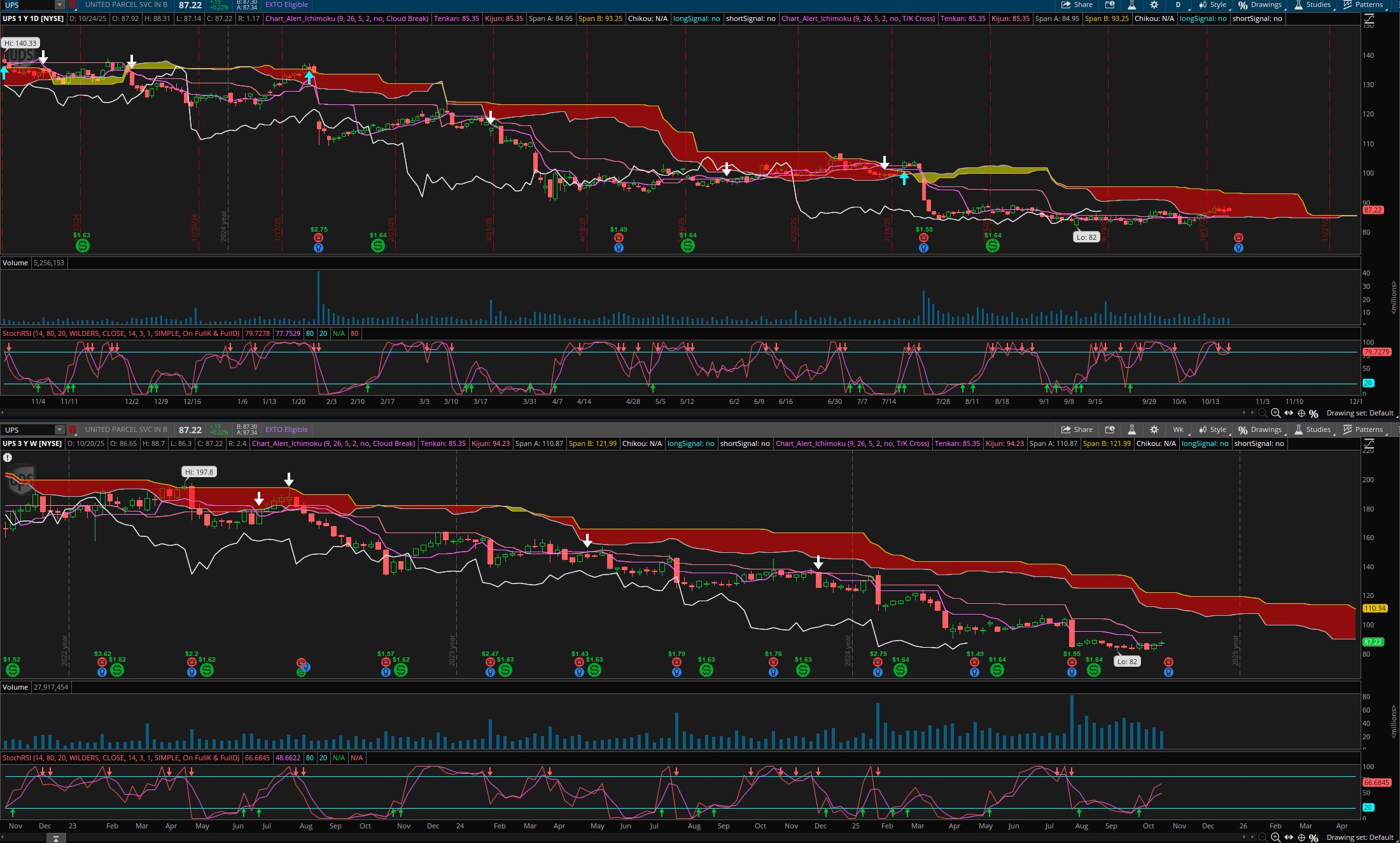Screen dimensions: 1400x843
Task: Toggle the log scale icon at the top chart axis corner
Action: (x=1369, y=20)
